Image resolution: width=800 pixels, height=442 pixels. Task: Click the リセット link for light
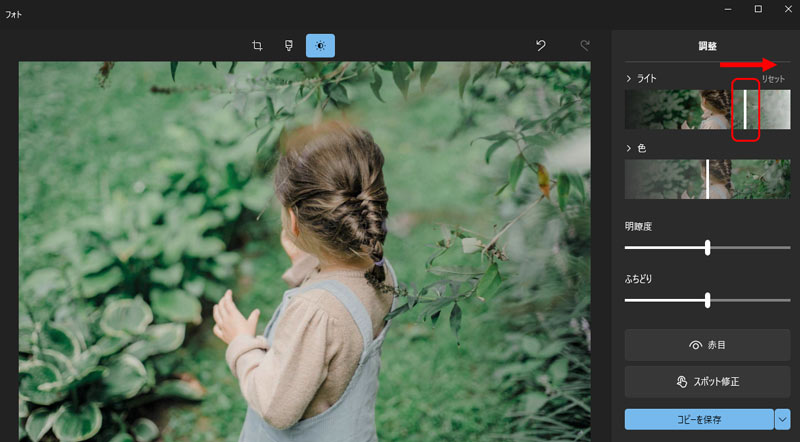[773, 78]
